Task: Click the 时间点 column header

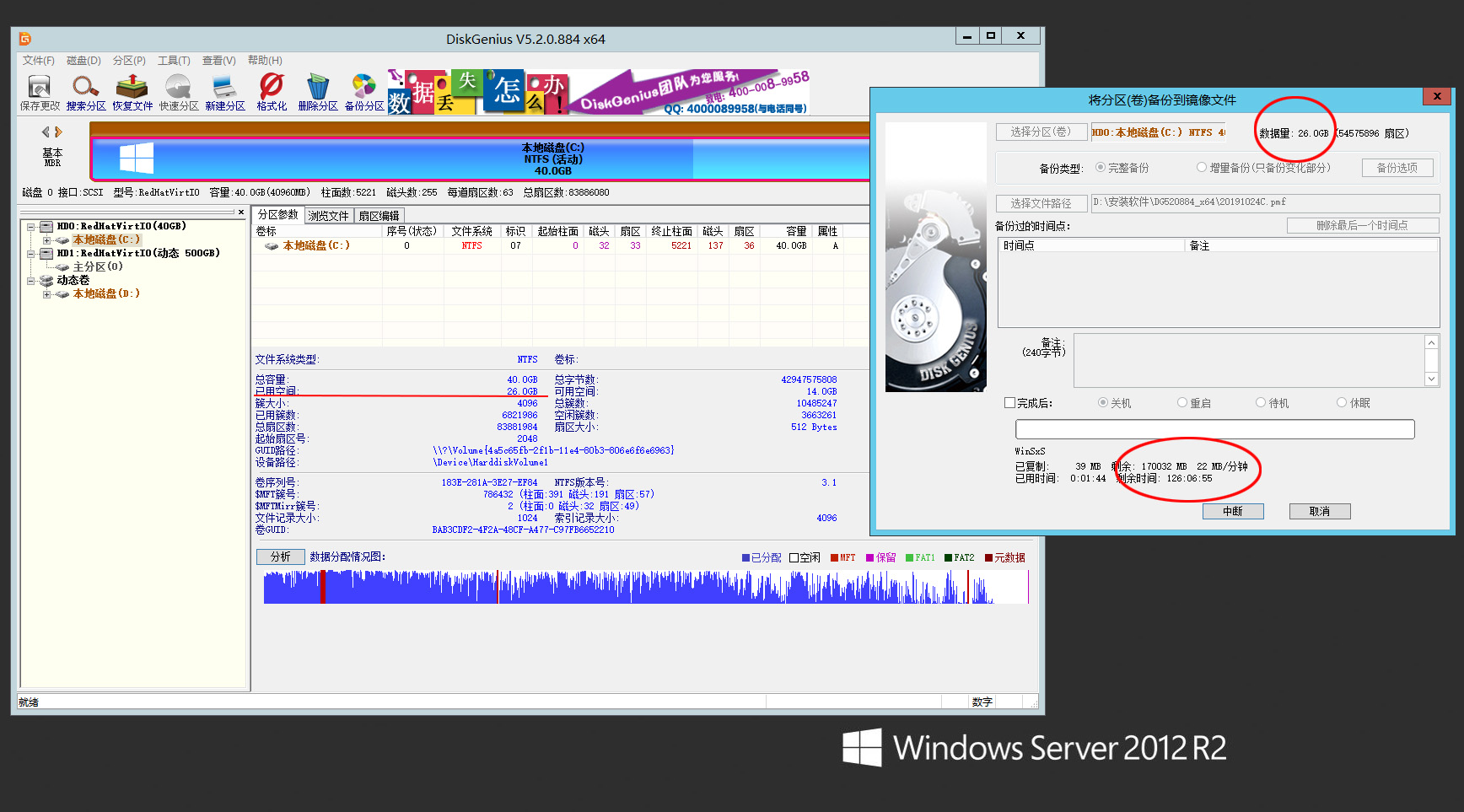Action: (x=1092, y=246)
